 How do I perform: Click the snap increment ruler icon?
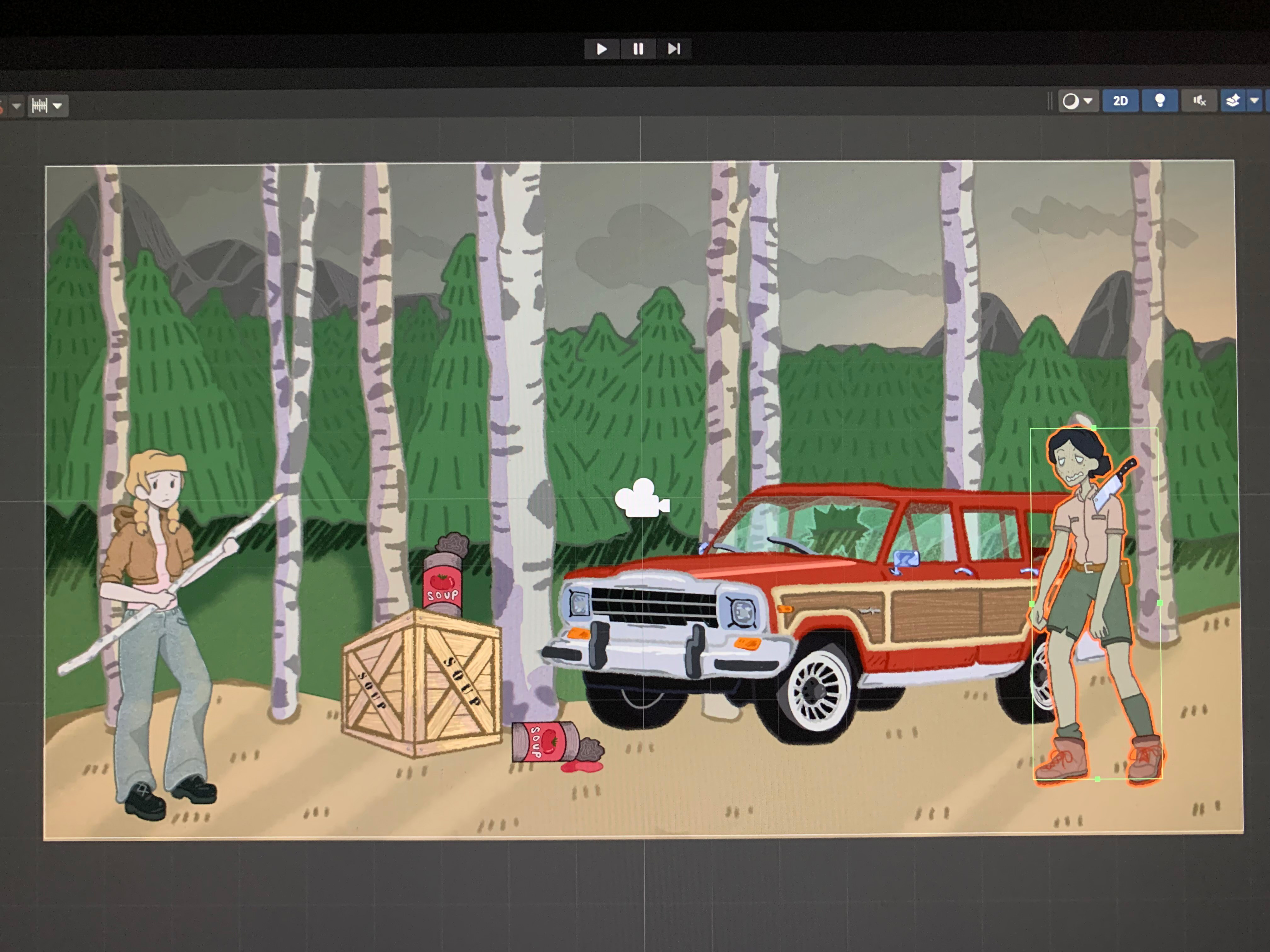coord(39,105)
